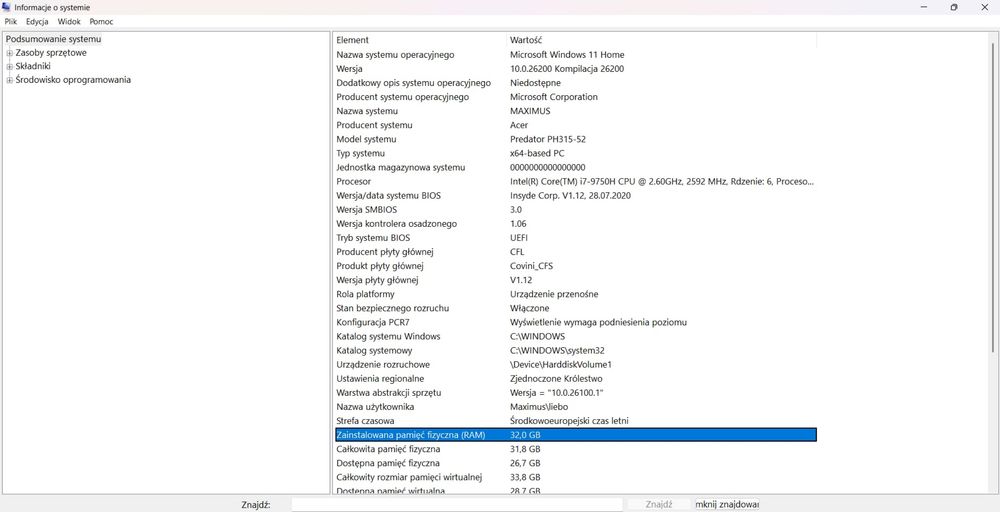The height and width of the screenshot is (512, 1000).
Task: Select Produkt płyty głównej row
Action: pyautogui.click(x=575, y=266)
